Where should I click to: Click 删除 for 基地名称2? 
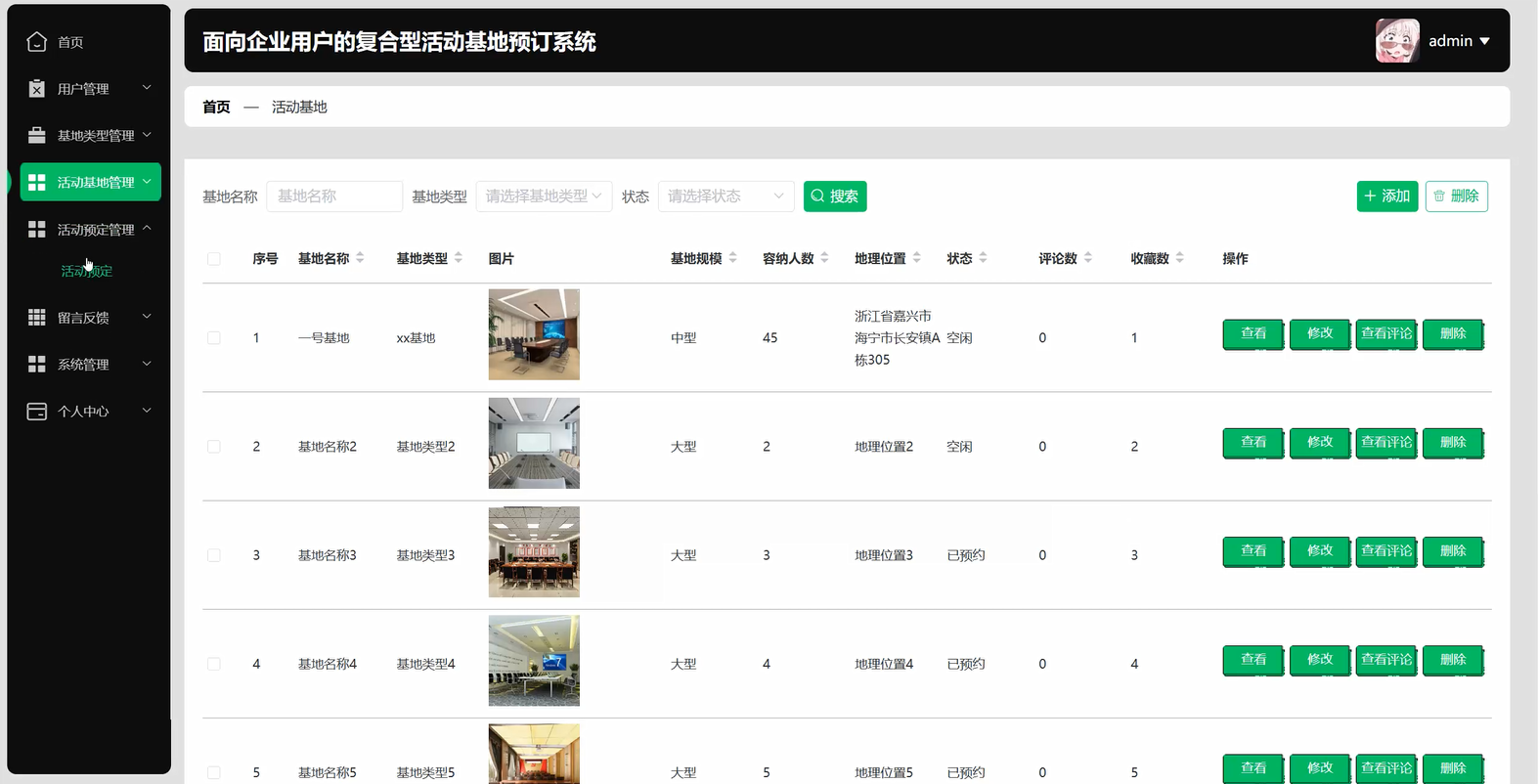click(1453, 443)
